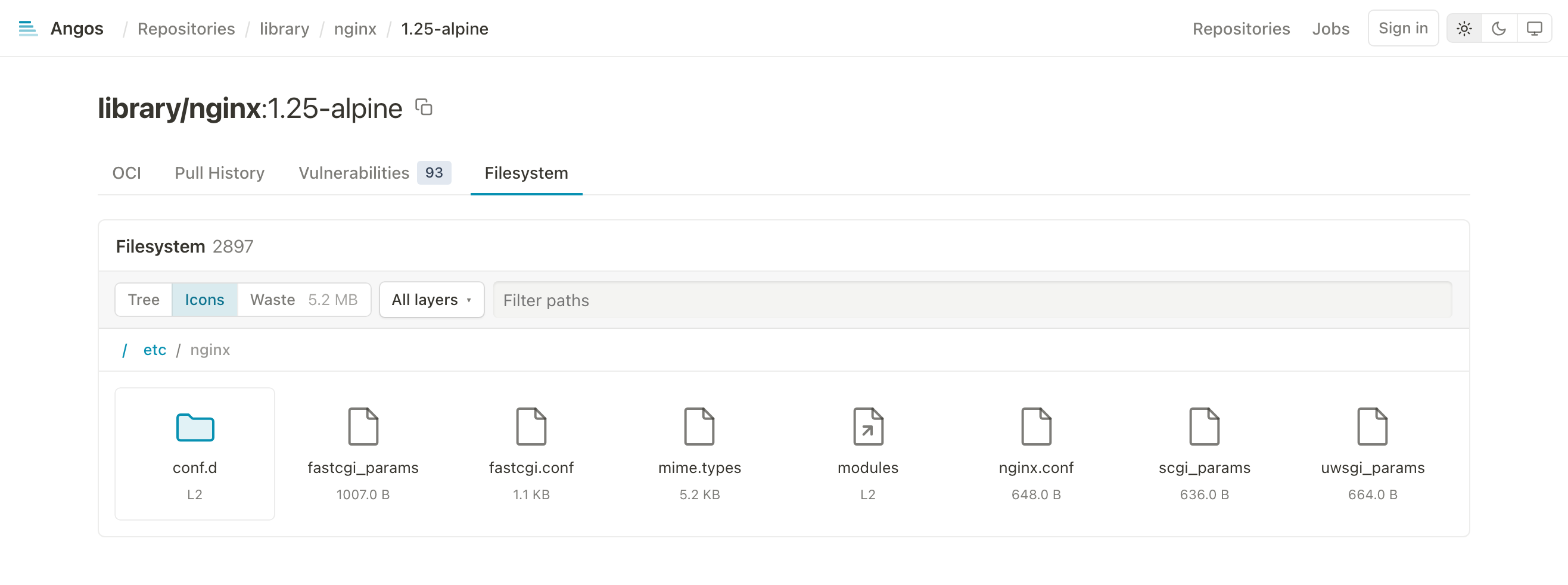Open the conf.d folder
1568x585 pixels.
[195, 453]
